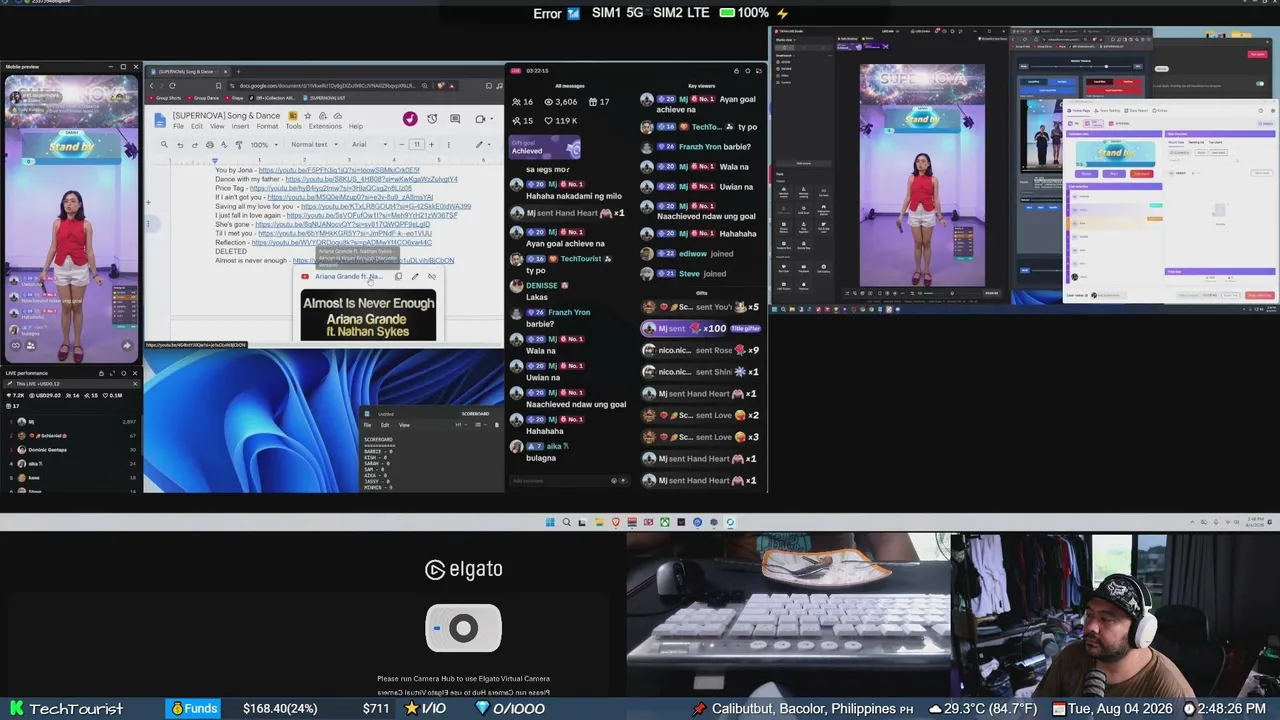Open the Tools menu in Google Docs
The image size is (1280, 720).
pos(293,127)
